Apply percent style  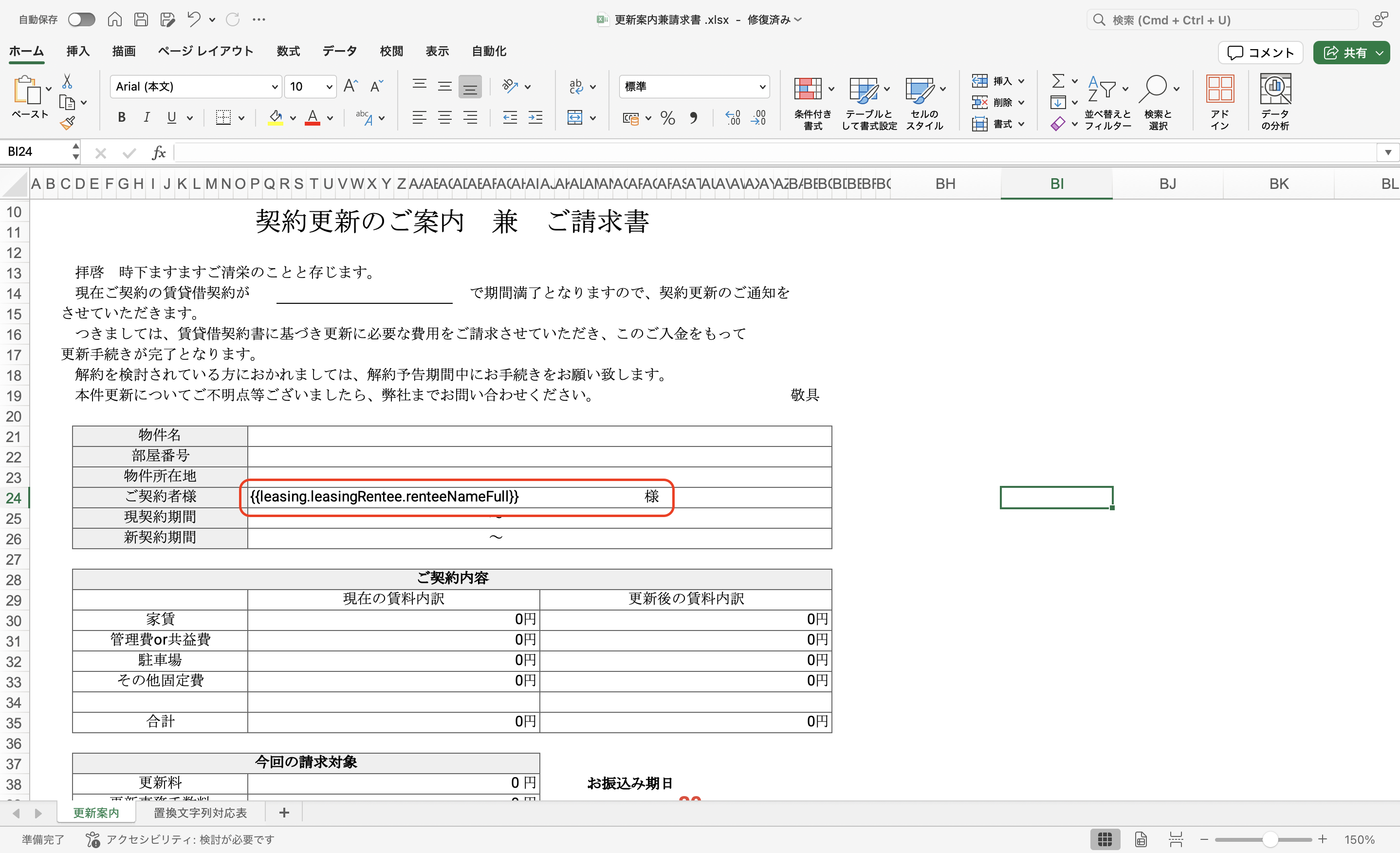click(x=667, y=118)
